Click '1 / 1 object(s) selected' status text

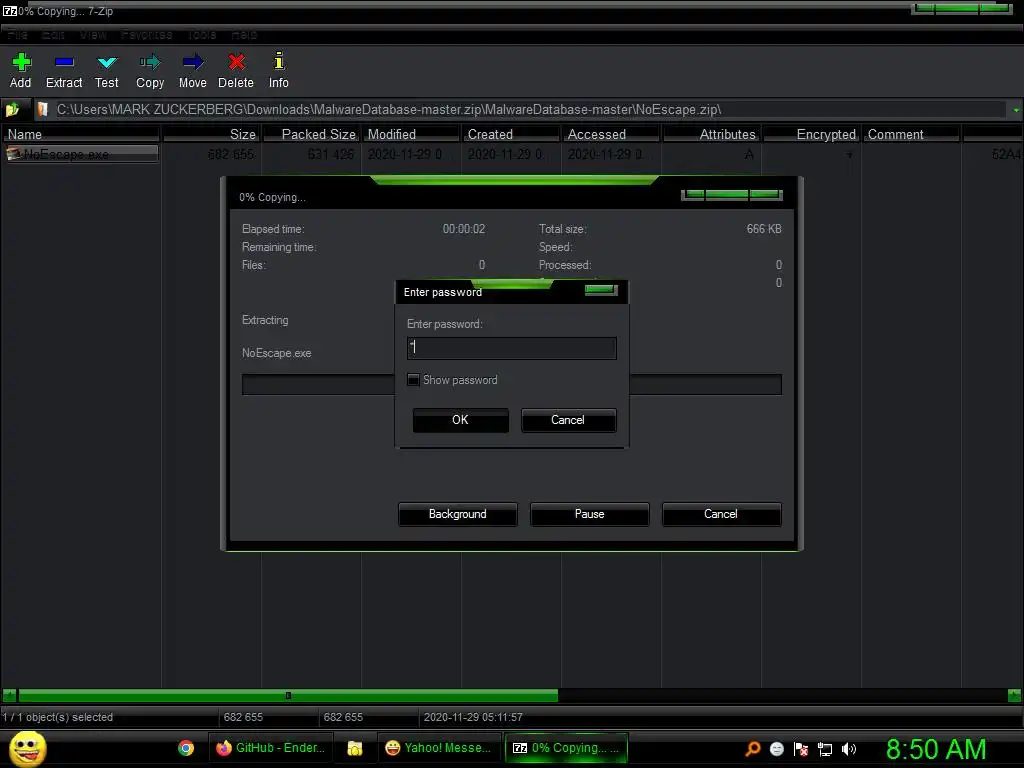[x=57, y=717]
